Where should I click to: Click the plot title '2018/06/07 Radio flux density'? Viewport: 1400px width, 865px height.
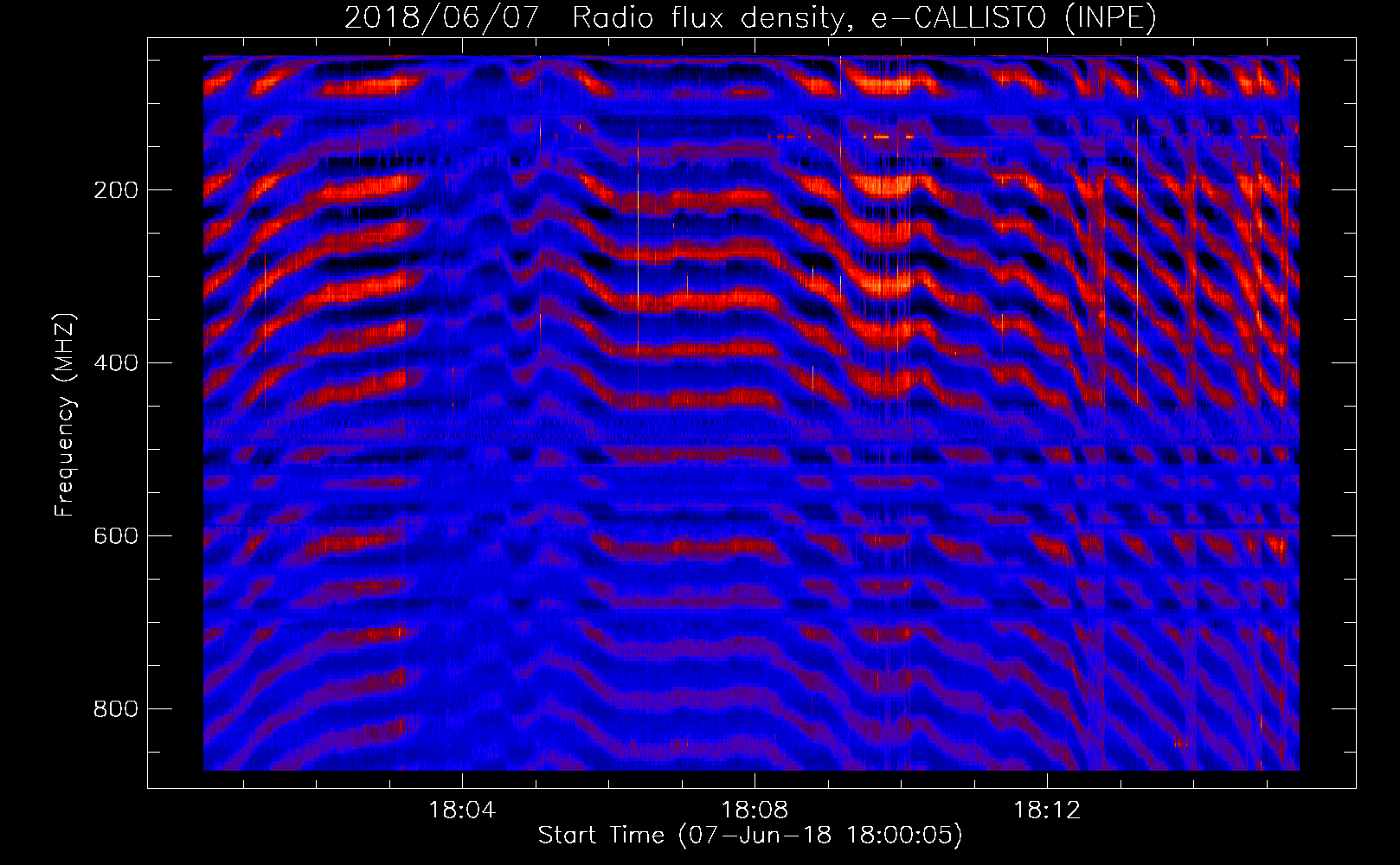[x=751, y=18]
